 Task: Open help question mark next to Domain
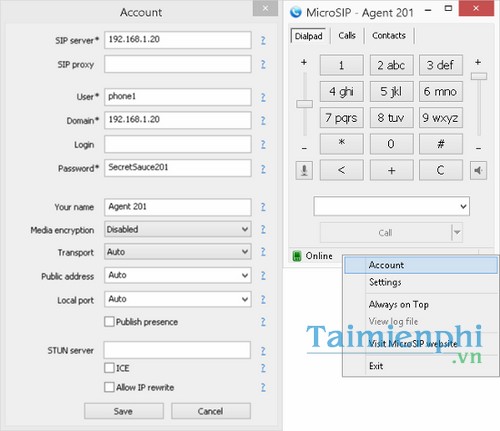tap(263, 120)
